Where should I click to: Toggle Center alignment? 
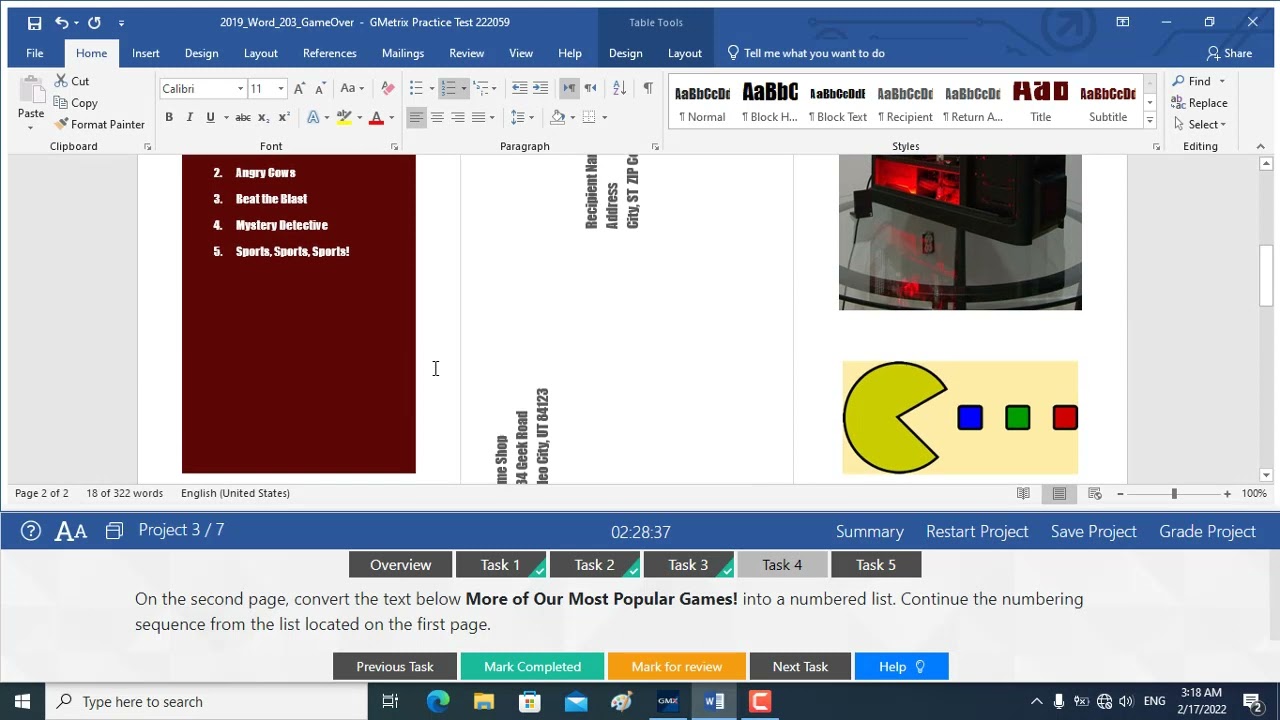click(x=437, y=117)
